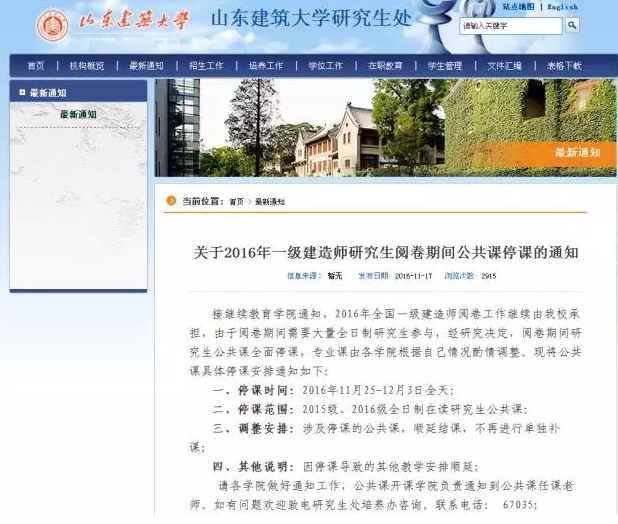
Task: Type in the 请输入关键字 search field
Action: pos(511,24)
